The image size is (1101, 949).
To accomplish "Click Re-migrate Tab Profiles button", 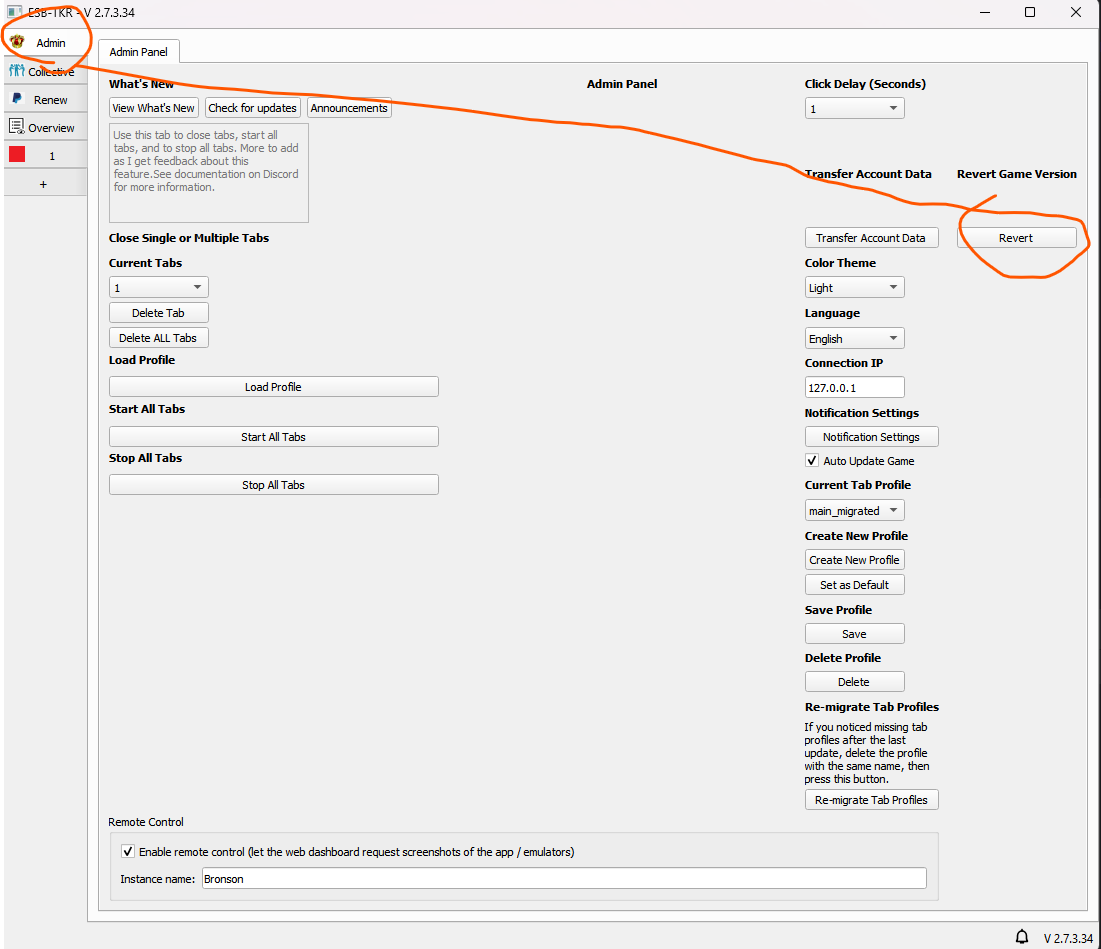I will pos(871,800).
